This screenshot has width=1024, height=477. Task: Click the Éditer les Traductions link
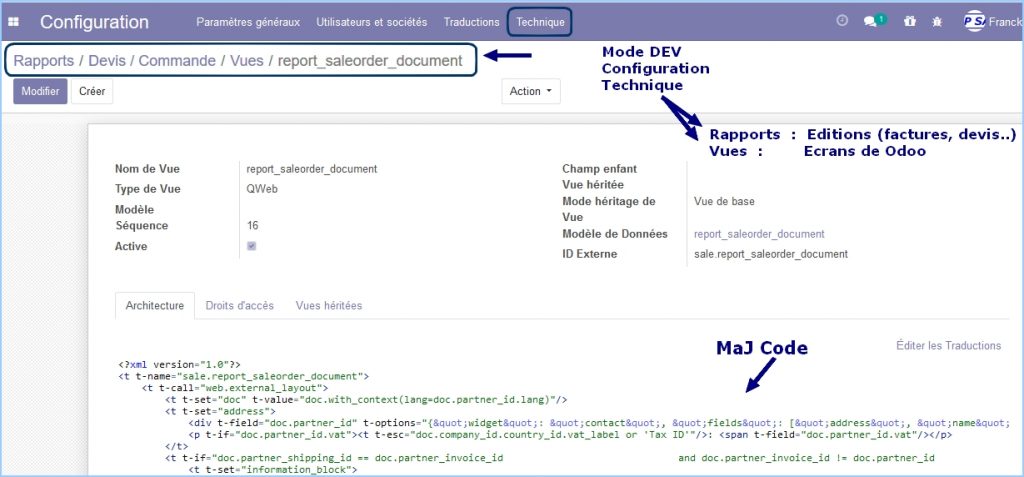(948, 345)
